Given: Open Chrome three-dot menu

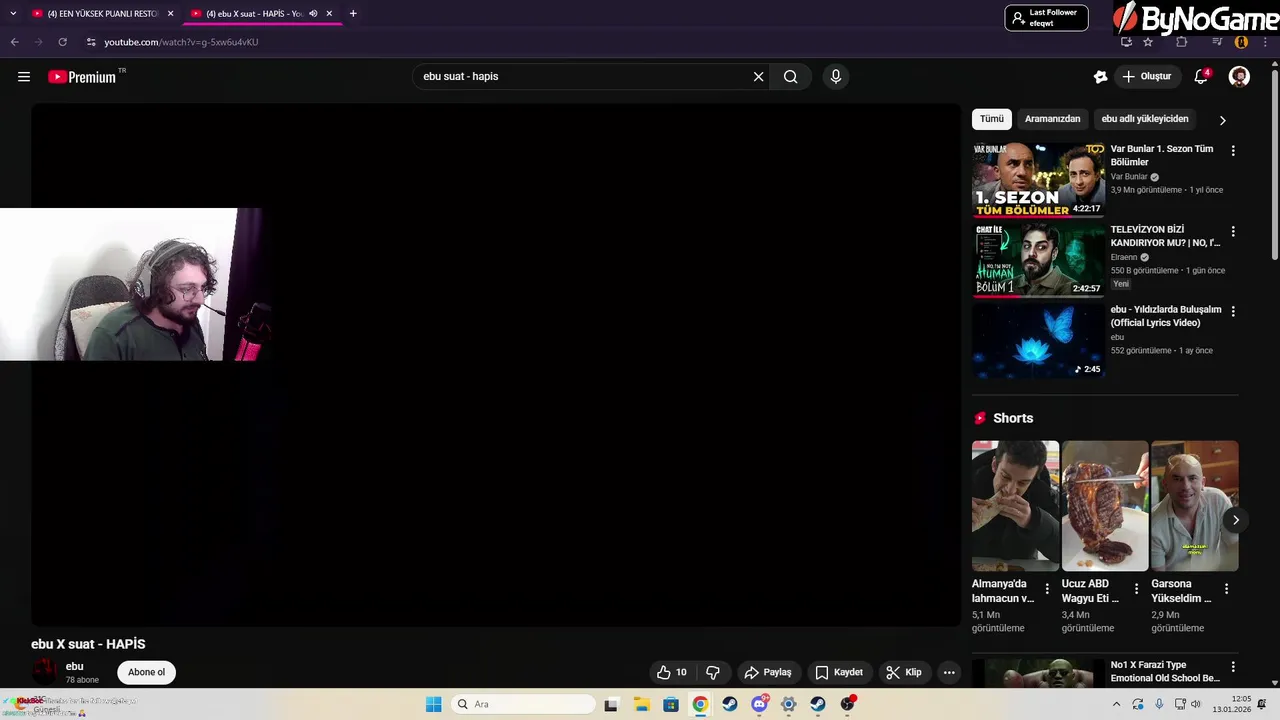Looking at the screenshot, I should (1265, 42).
